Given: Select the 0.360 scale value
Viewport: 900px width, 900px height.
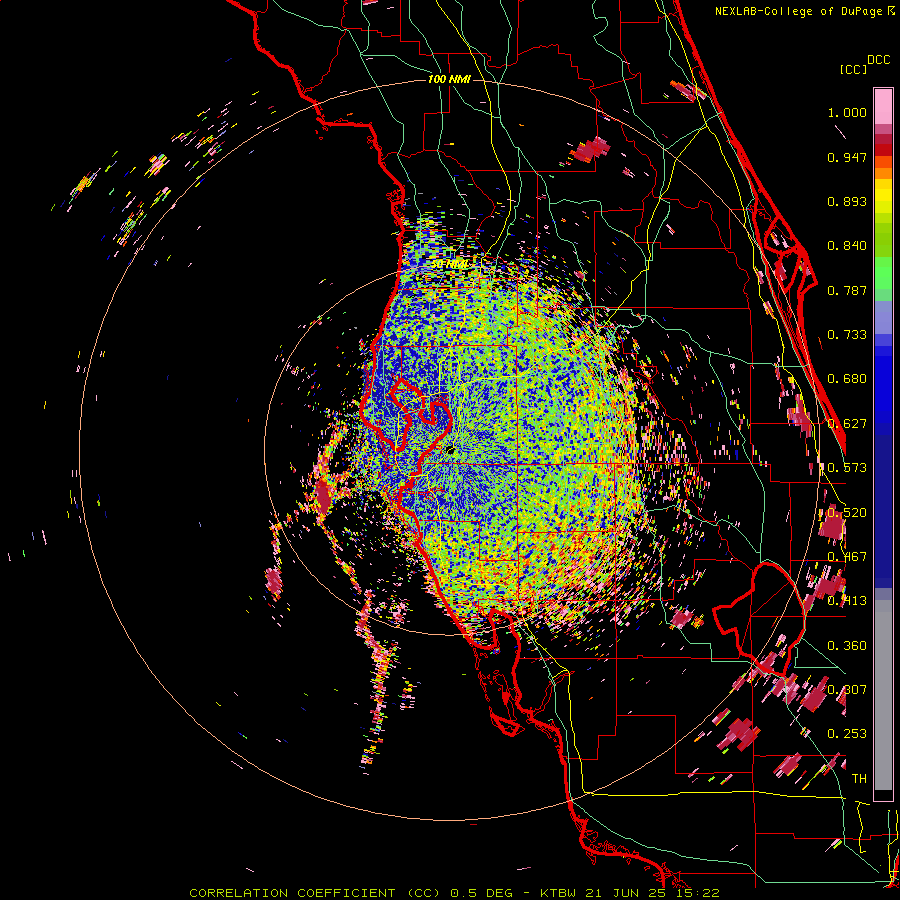Looking at the screenshot, I should pos(847,646).
